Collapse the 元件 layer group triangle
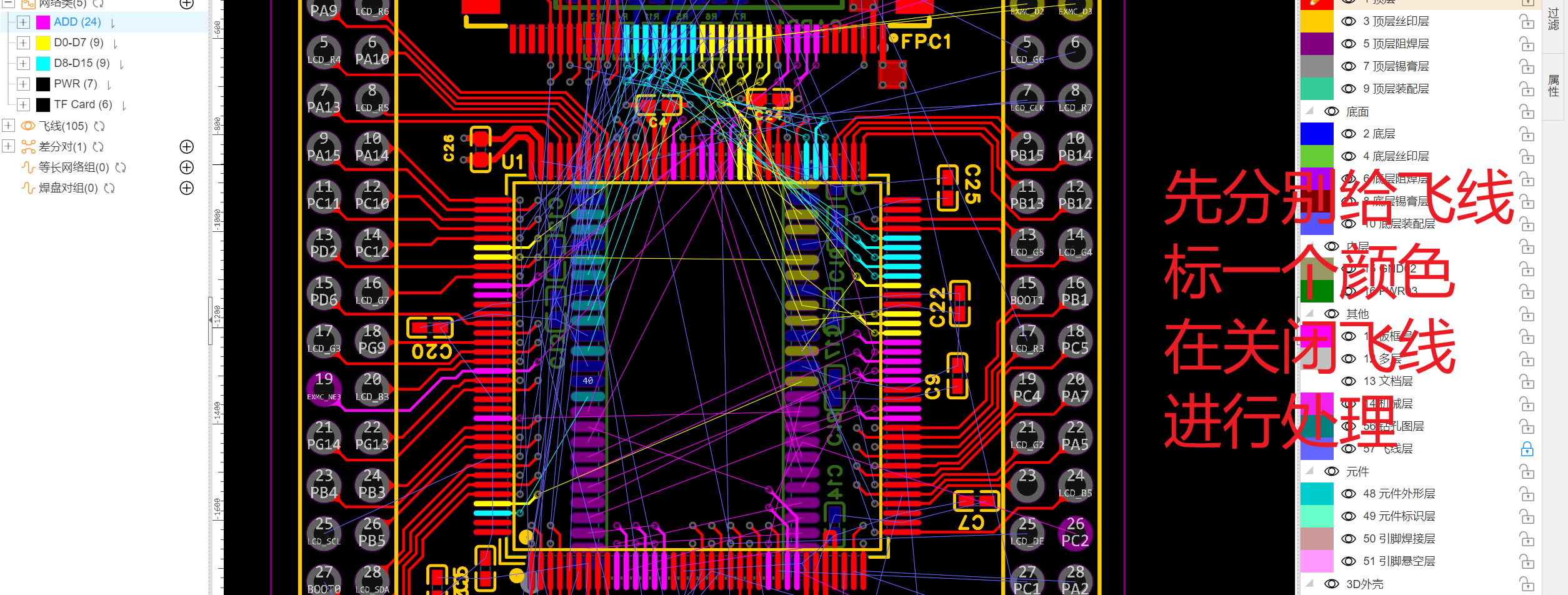This screenshot has height=595, width=1568. point(1309,471)
